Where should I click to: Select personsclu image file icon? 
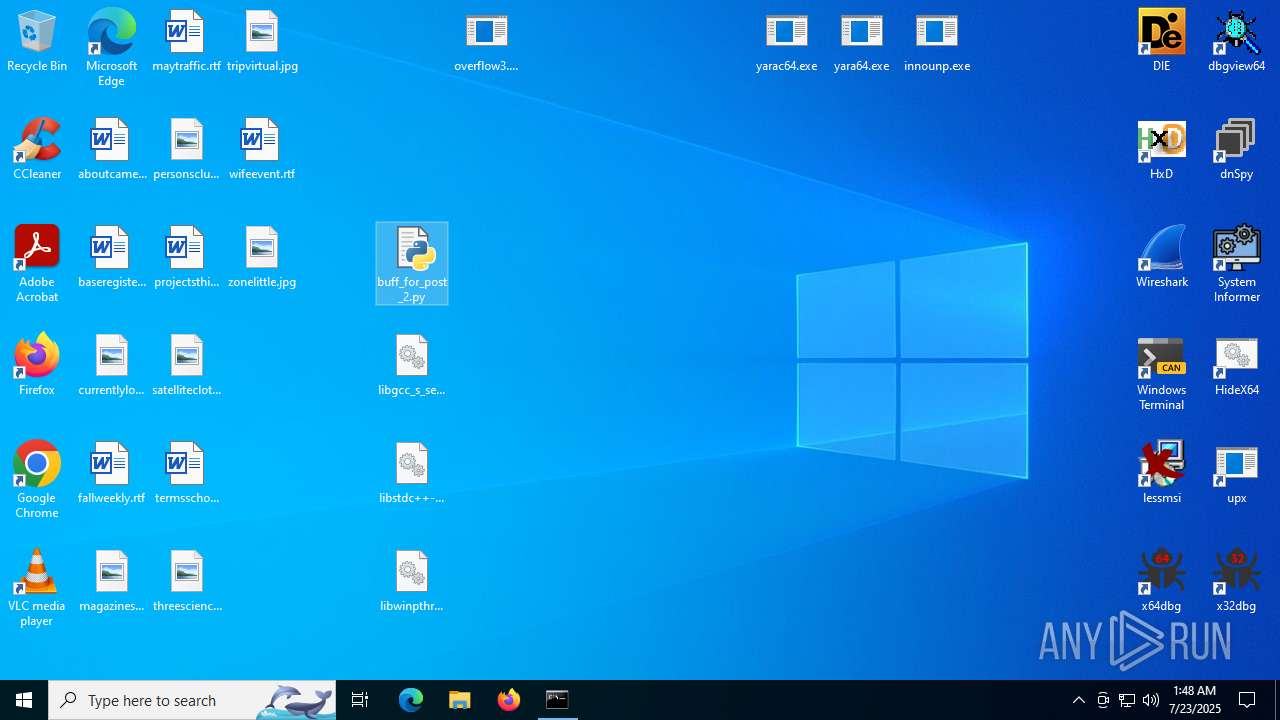[x=186, y=150]
